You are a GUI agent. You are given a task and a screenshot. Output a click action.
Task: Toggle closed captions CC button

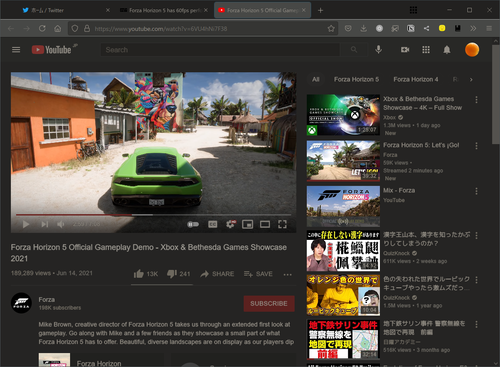pos(213,224)
